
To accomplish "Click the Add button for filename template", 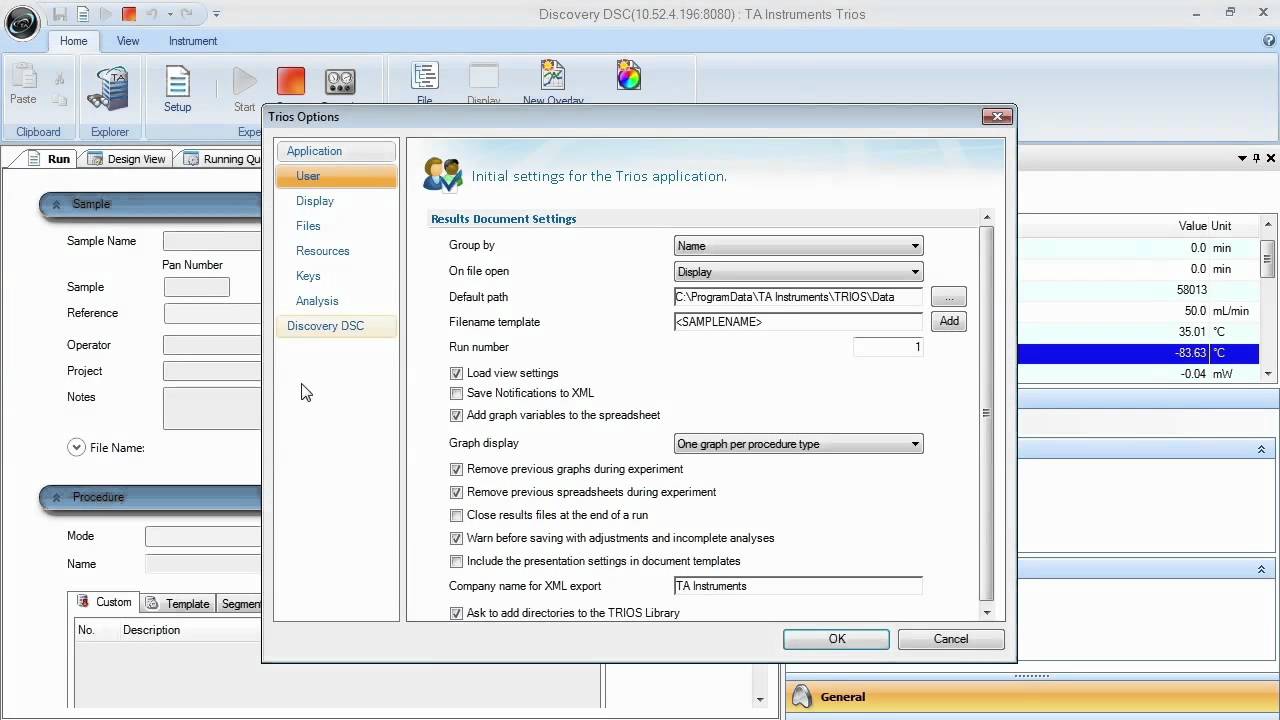I will 948,321.
